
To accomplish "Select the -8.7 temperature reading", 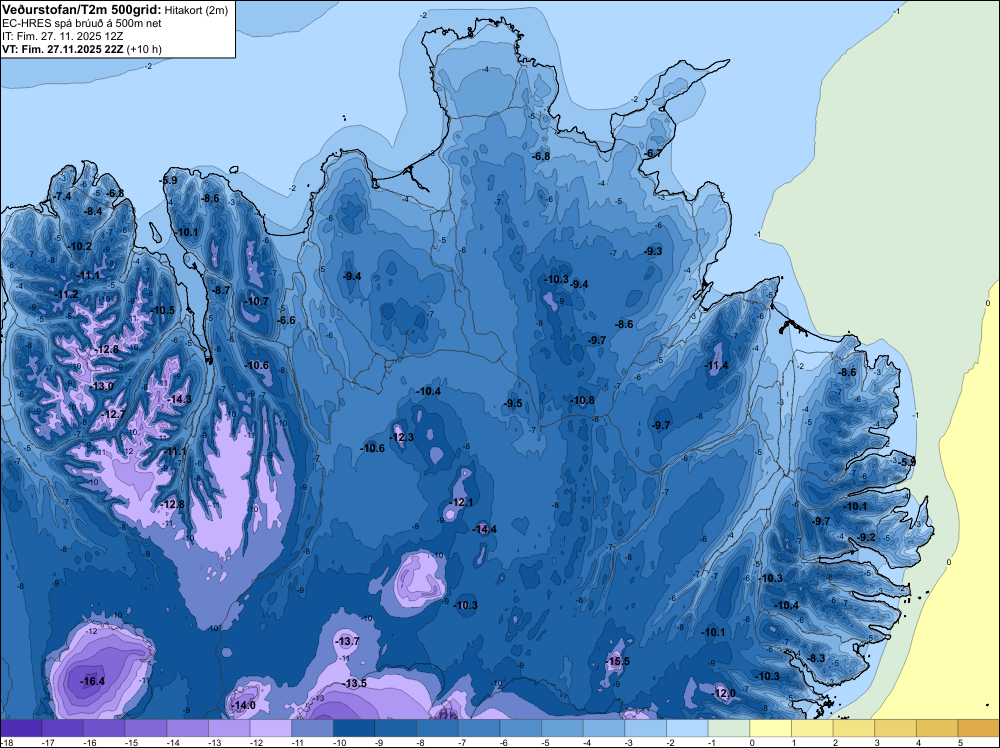I will click(x=221, y=290).
